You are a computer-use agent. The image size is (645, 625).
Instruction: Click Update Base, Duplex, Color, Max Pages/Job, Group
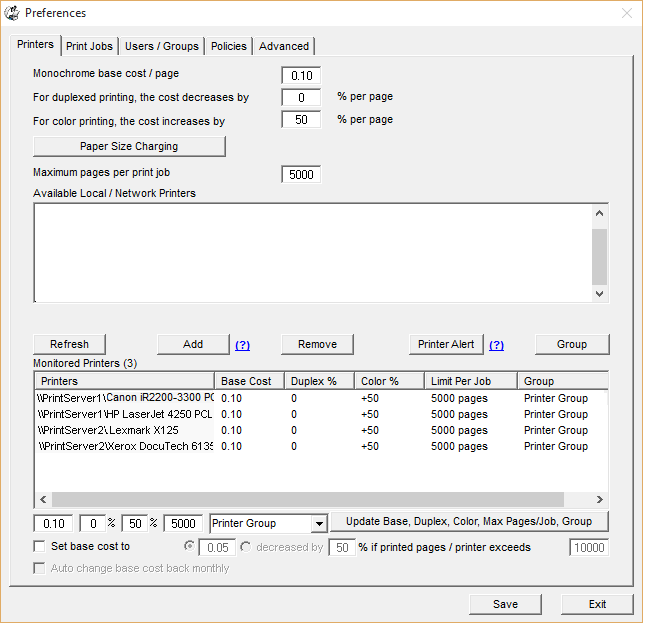(x=469, y=522)
